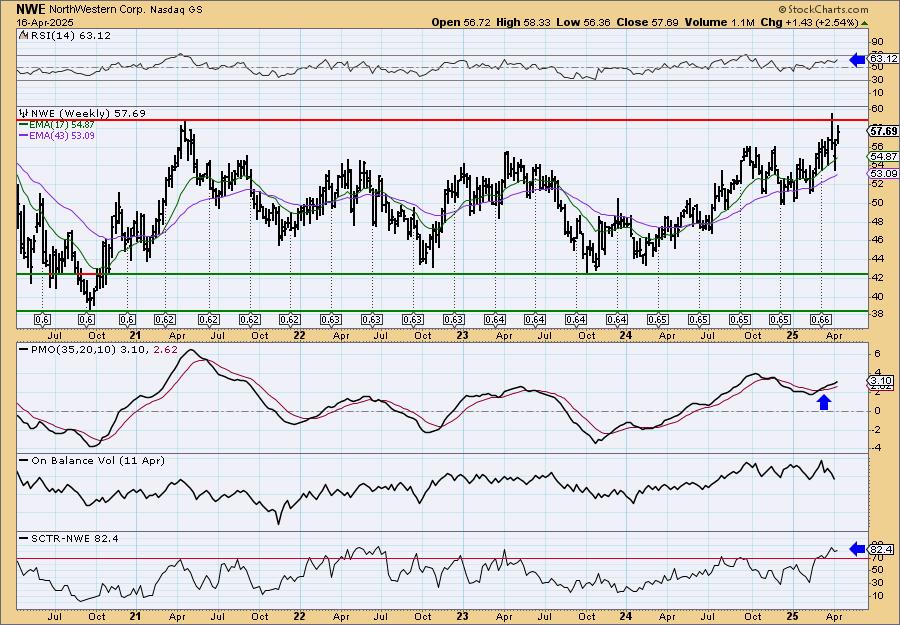Click the Chg +1.43 (+2.54%) value
This screenshot has height=625, width=900.
tap(810, 22)
